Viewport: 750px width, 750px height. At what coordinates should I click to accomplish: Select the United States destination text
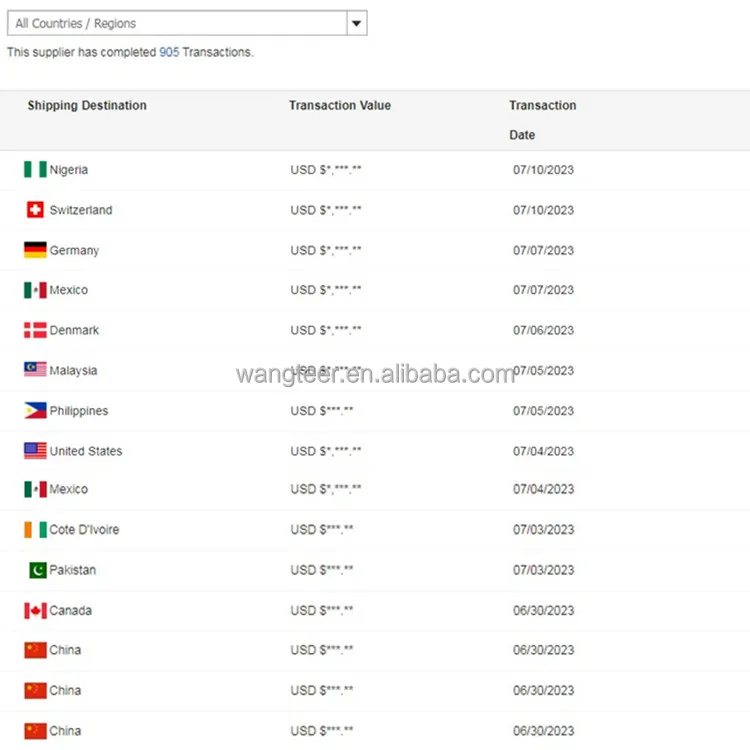click(x=86, y=451)
